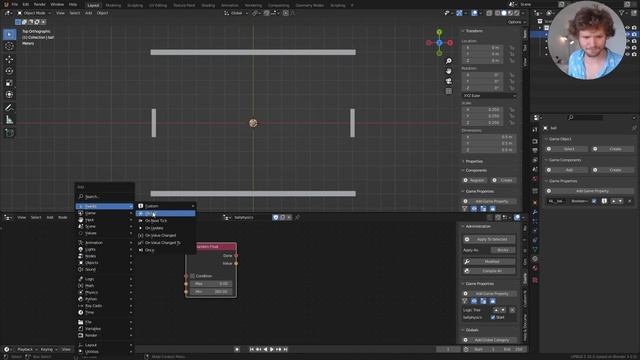Select the Scale tool

tap(9, 83)
